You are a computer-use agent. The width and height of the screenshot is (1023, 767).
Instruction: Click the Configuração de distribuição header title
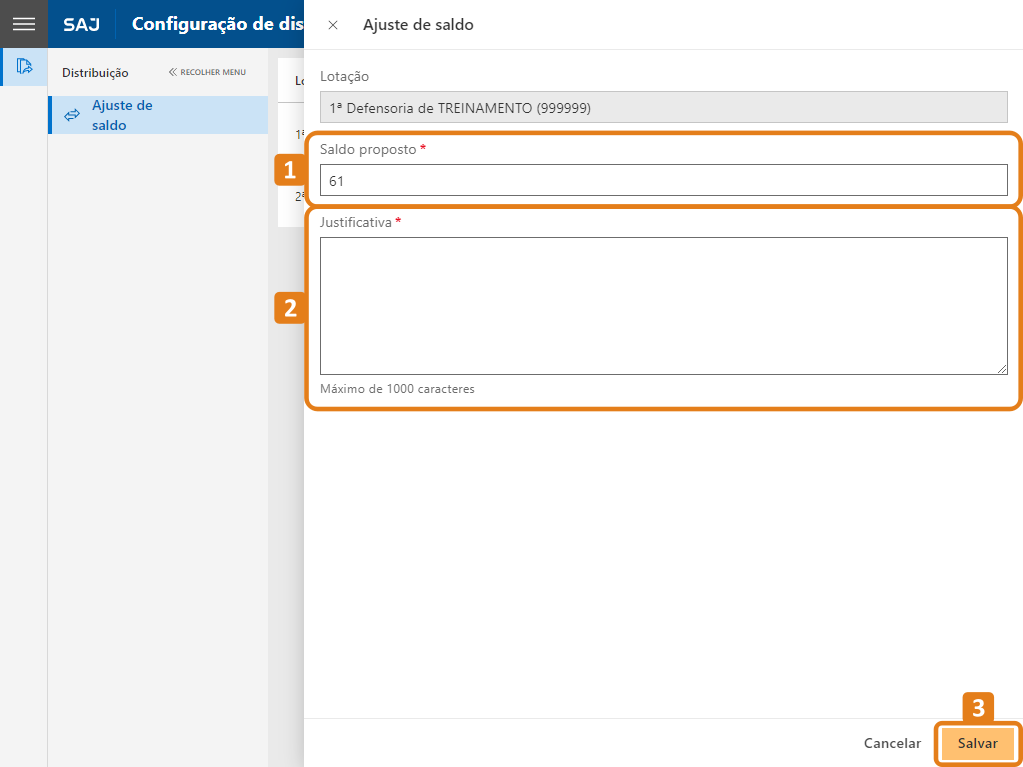[x=217, y=24]
